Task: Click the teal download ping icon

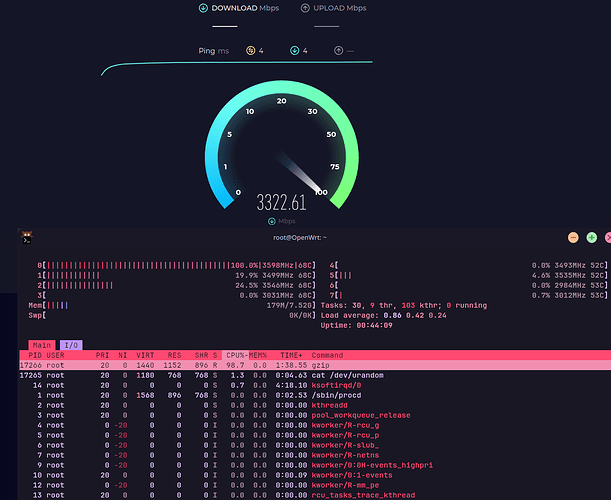Action: (295, 51)
